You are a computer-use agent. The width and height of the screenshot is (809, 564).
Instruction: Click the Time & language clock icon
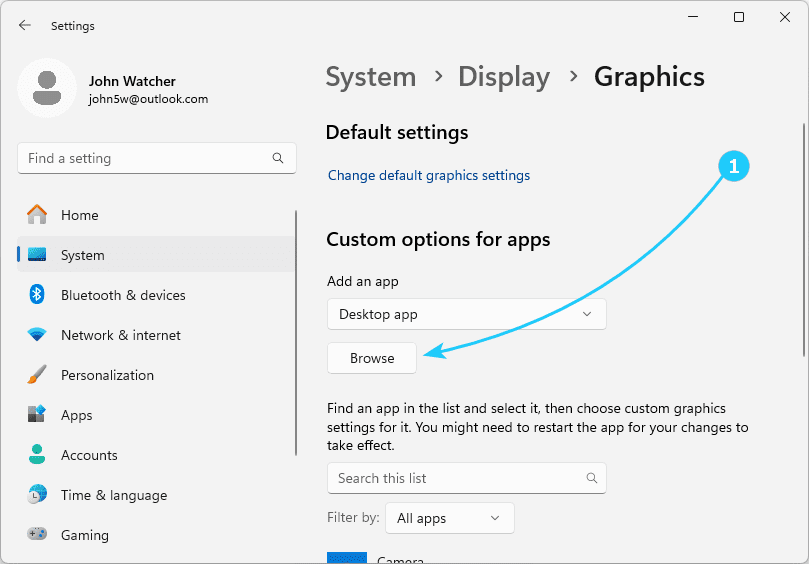(37, 495)
